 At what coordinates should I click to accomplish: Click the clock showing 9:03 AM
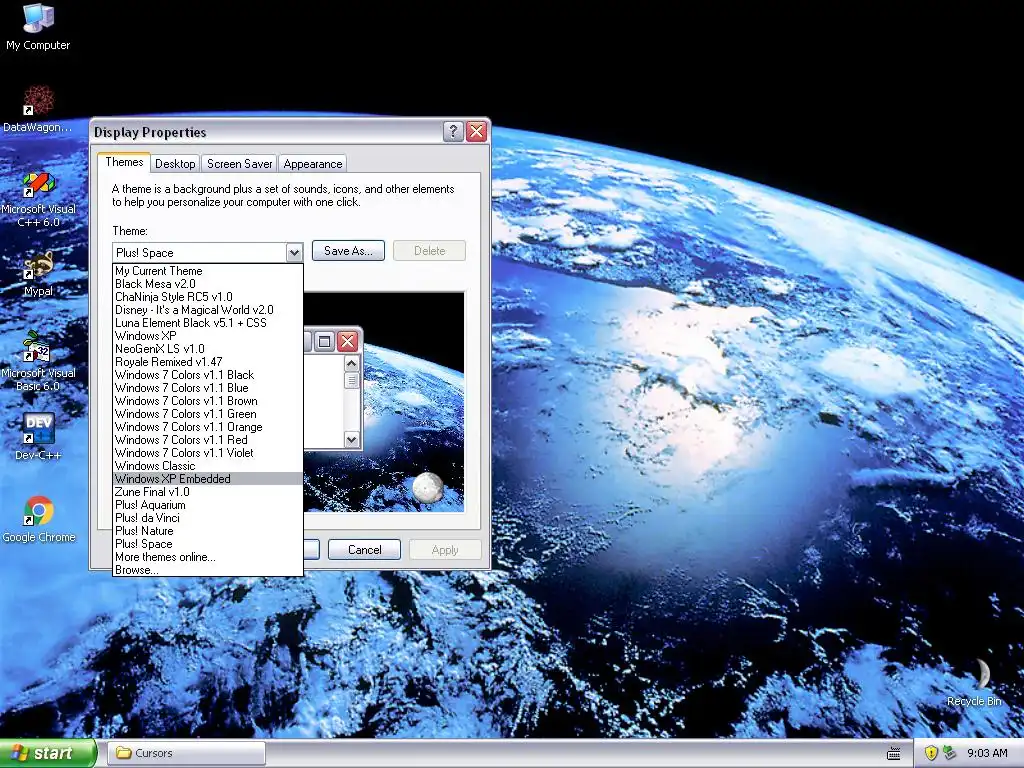pos(987,753)
